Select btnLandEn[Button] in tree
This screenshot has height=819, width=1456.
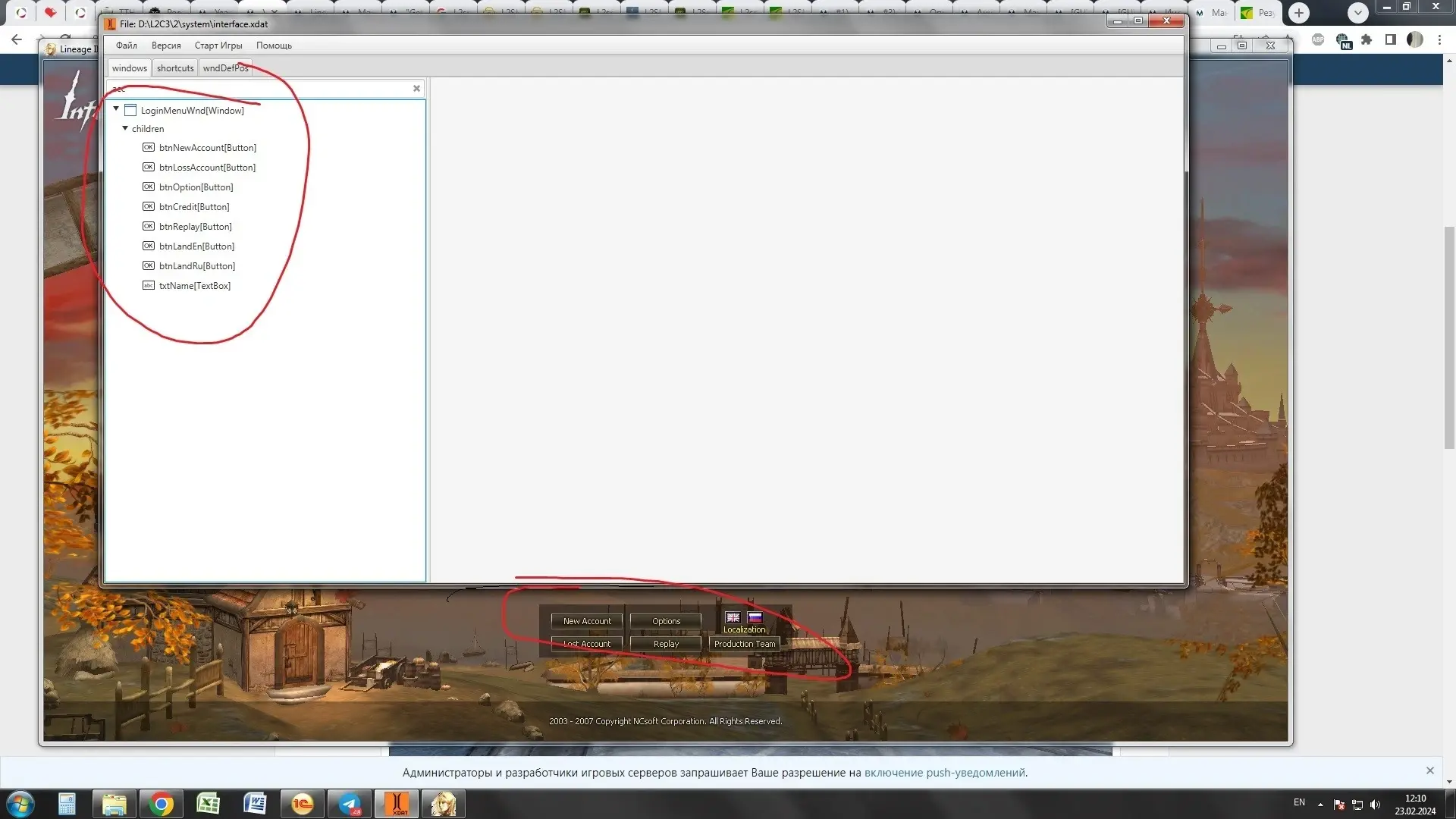point(196,245)
